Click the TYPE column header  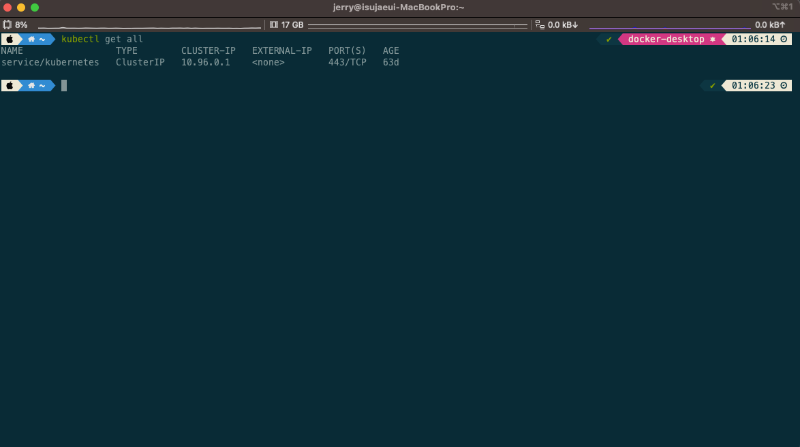(x=127, y=51)
